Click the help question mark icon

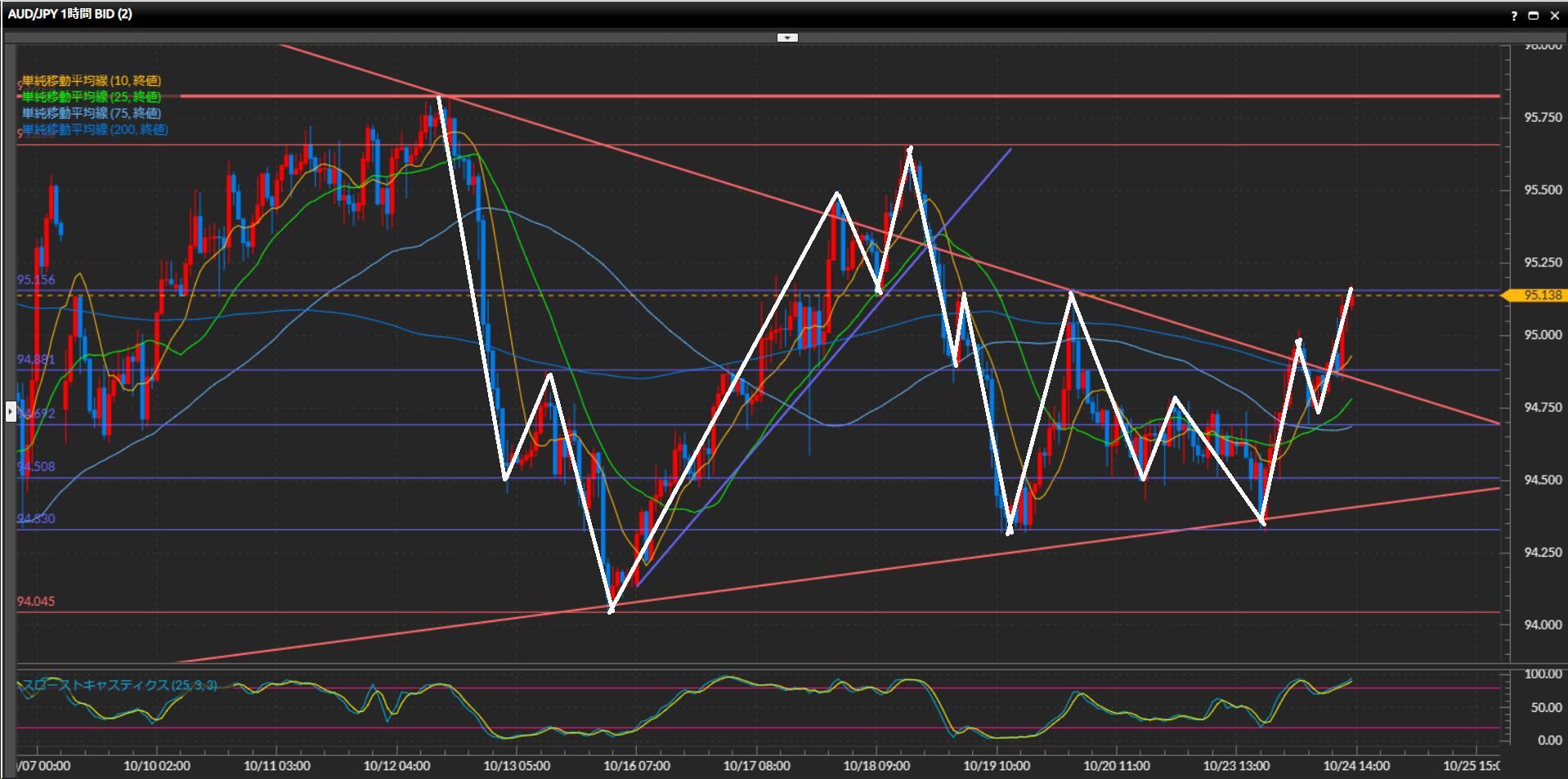[x=1514, y=16]
